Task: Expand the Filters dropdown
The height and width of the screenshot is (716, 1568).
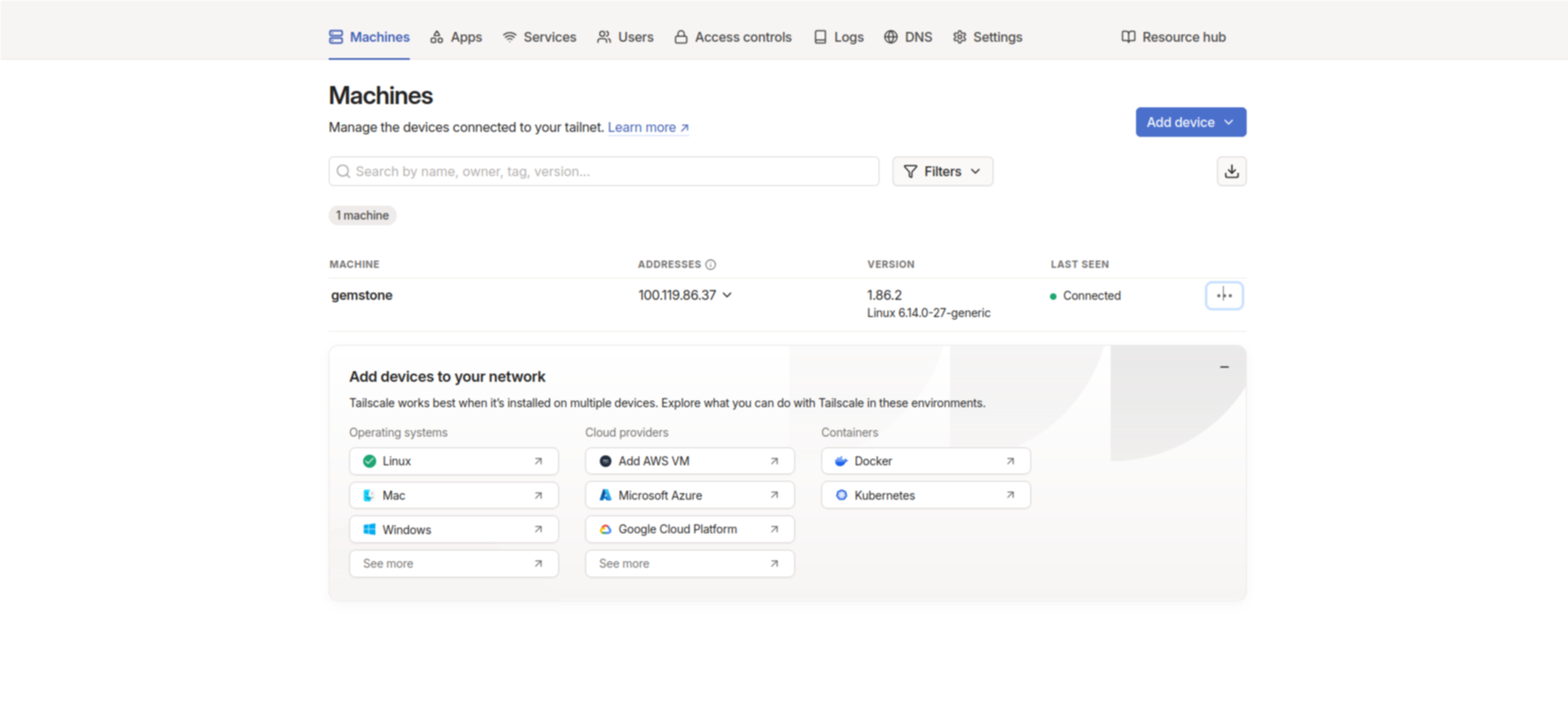Action: (943, 171)
